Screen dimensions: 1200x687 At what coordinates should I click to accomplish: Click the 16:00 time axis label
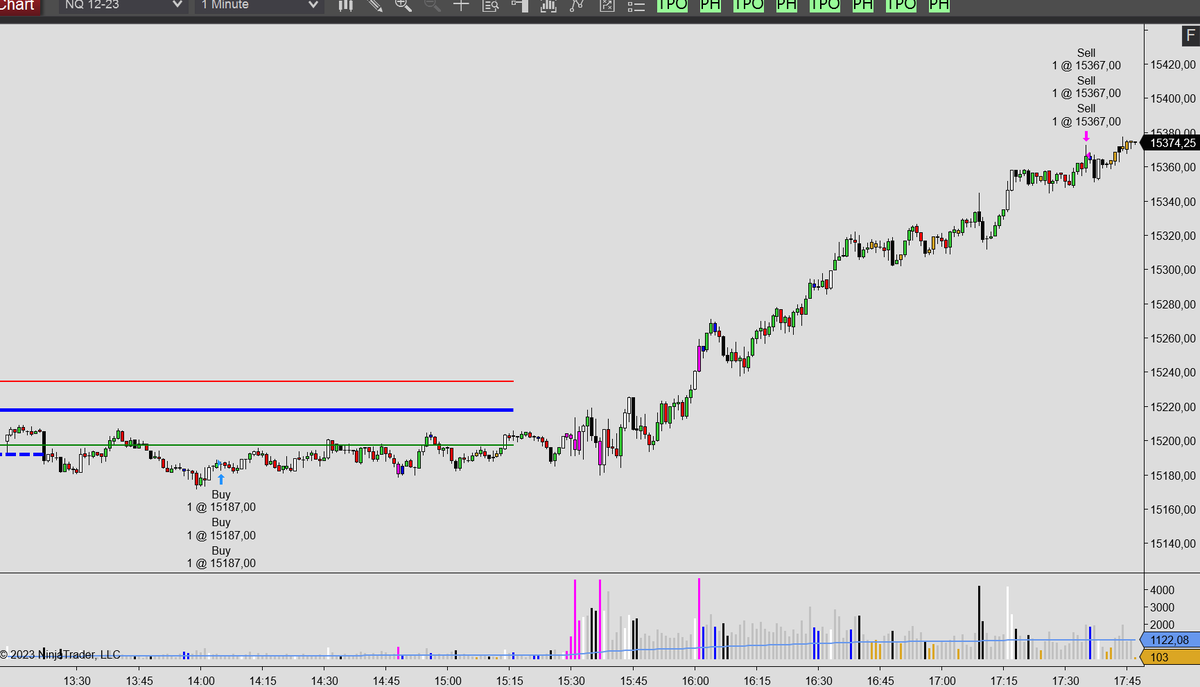[x=695, y=680]
